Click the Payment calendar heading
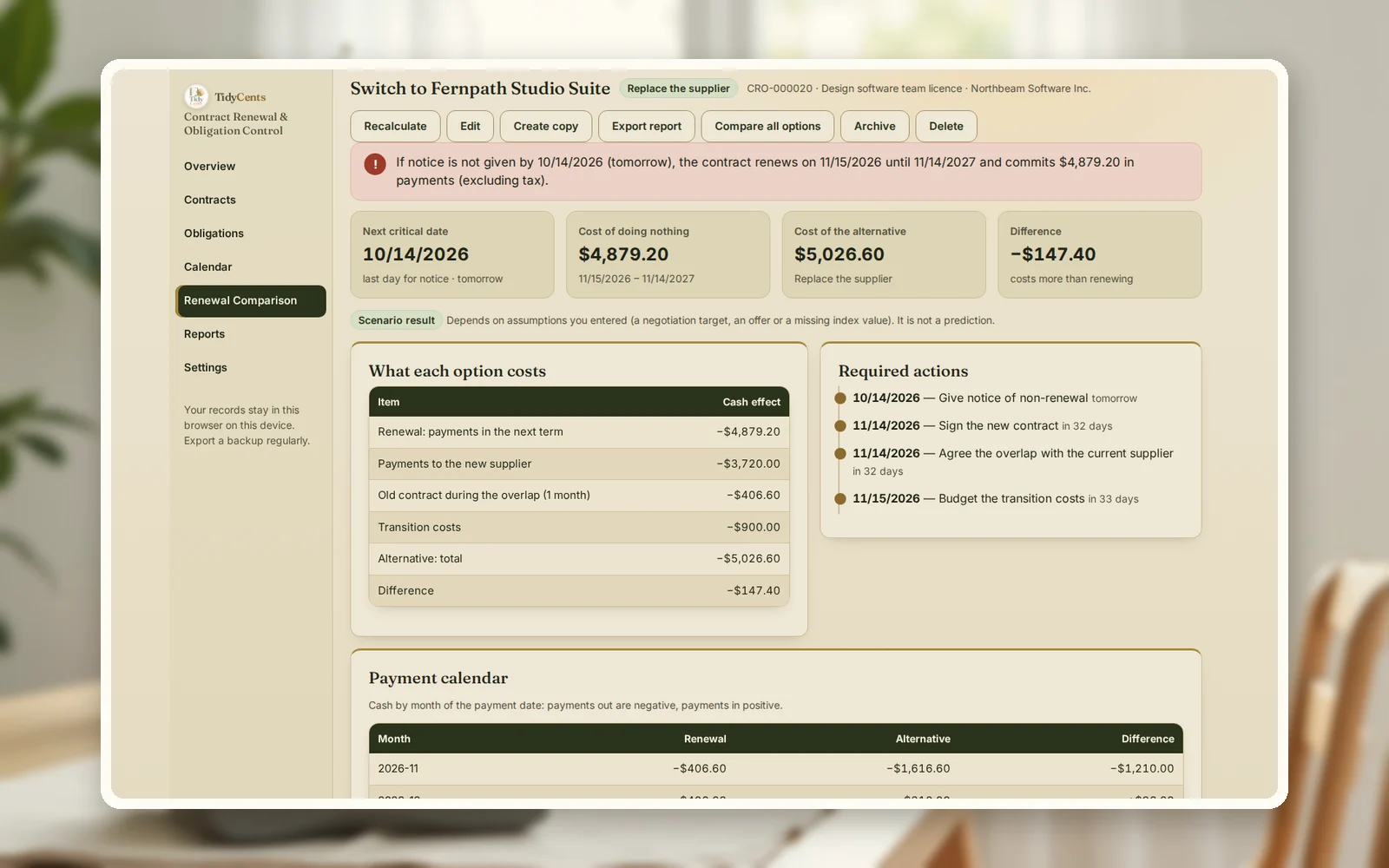This screenshot has height=868, width=1389. 438,678
